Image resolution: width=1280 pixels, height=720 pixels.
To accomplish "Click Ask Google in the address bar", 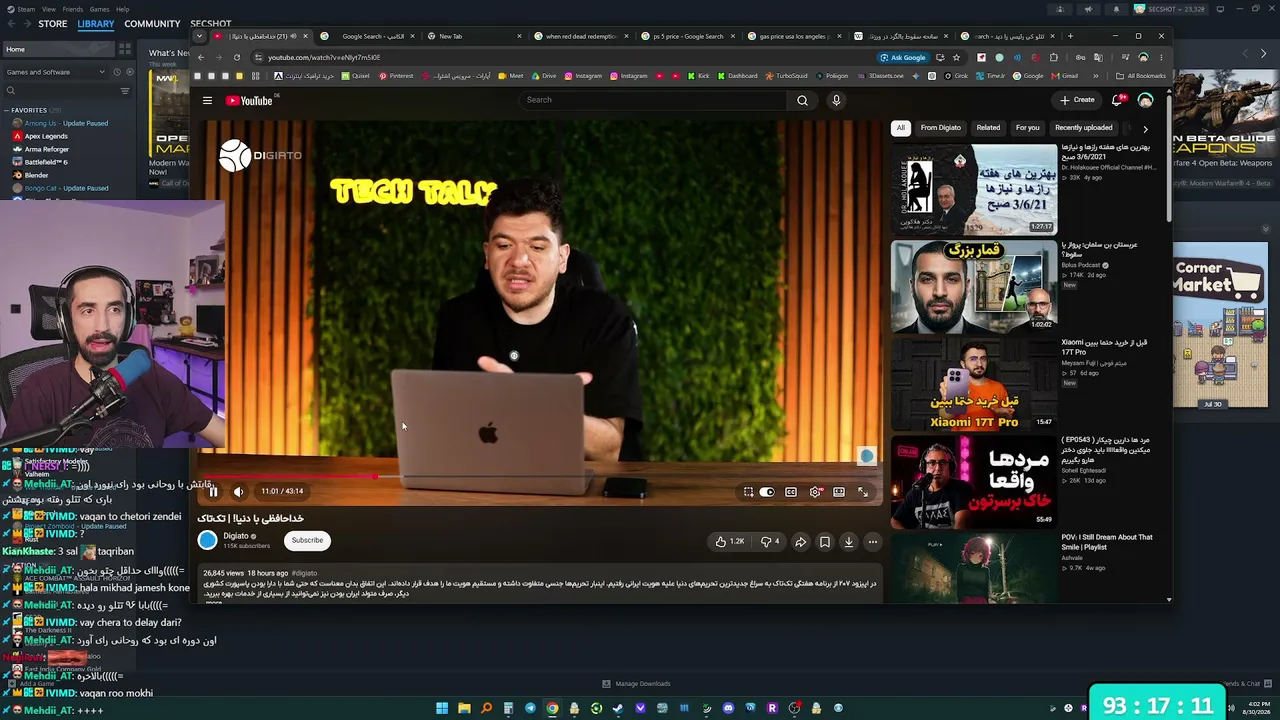I will click(x=903, y=58).
